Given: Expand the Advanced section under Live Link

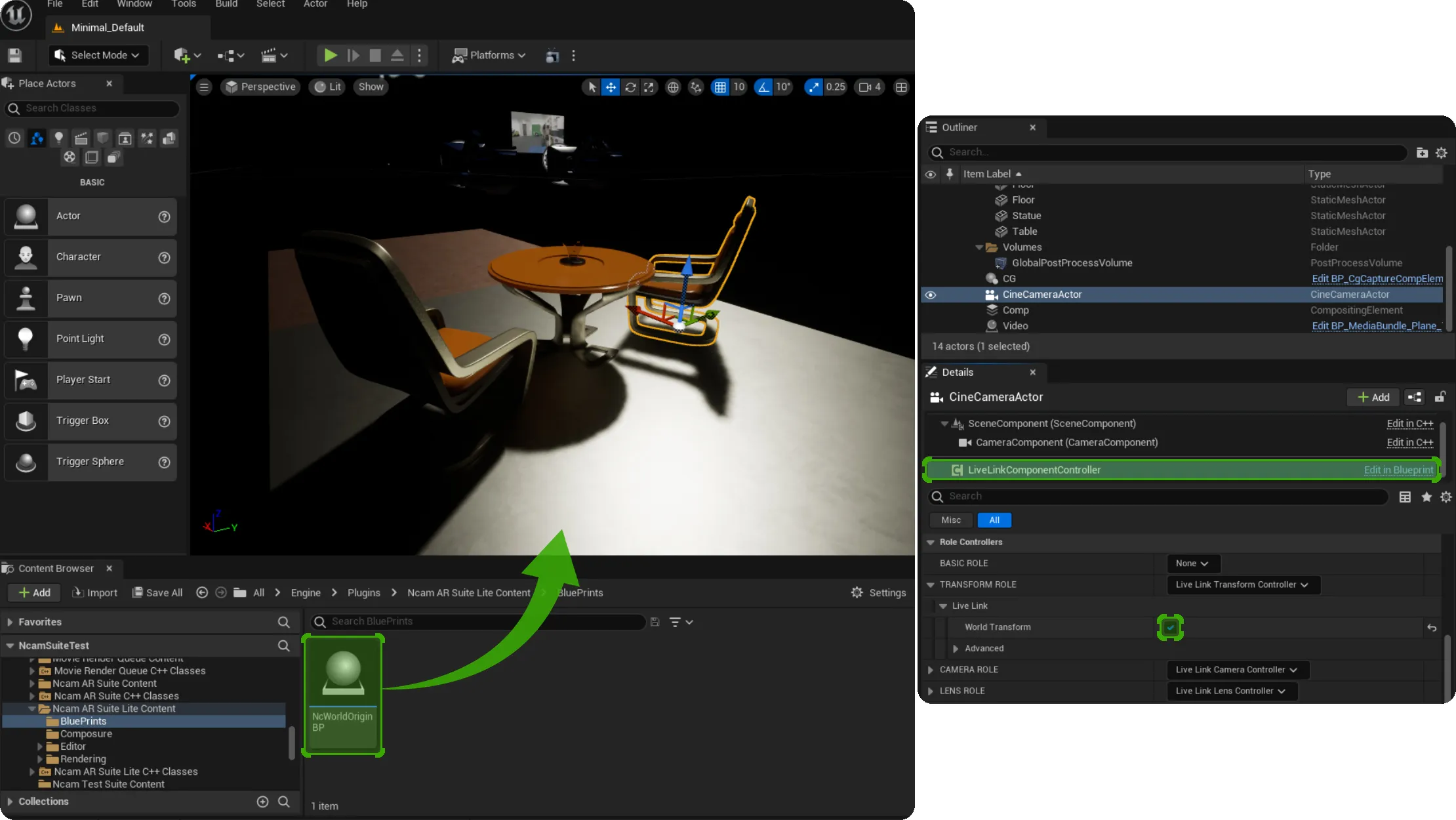Looking at the screenshot, I should (956, 649).
